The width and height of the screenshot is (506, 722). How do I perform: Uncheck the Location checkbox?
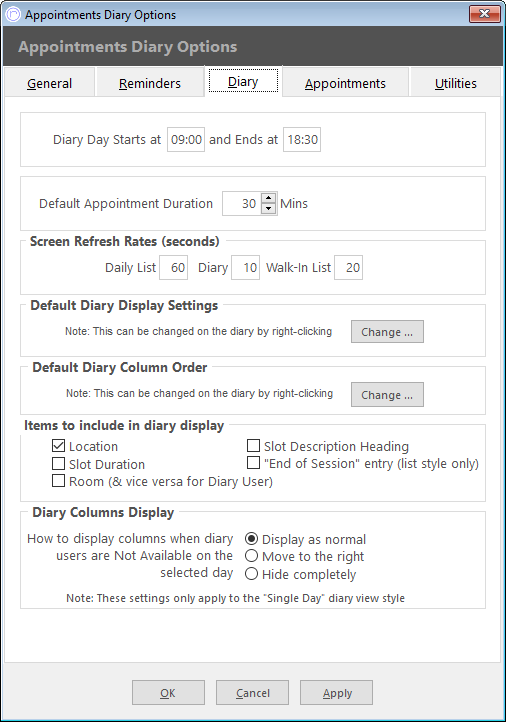58,446
